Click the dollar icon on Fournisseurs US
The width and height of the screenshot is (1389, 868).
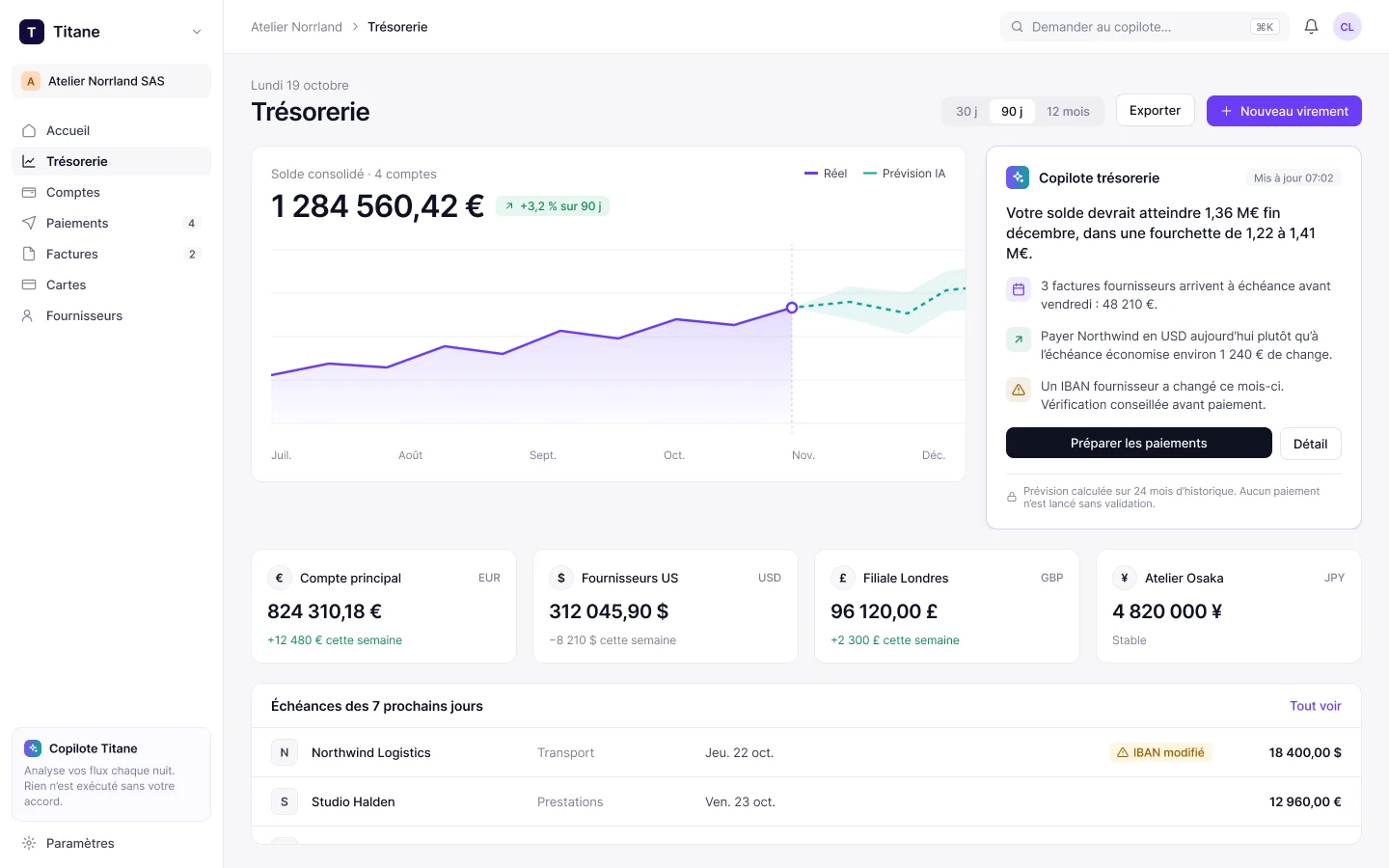pos(561,578)
